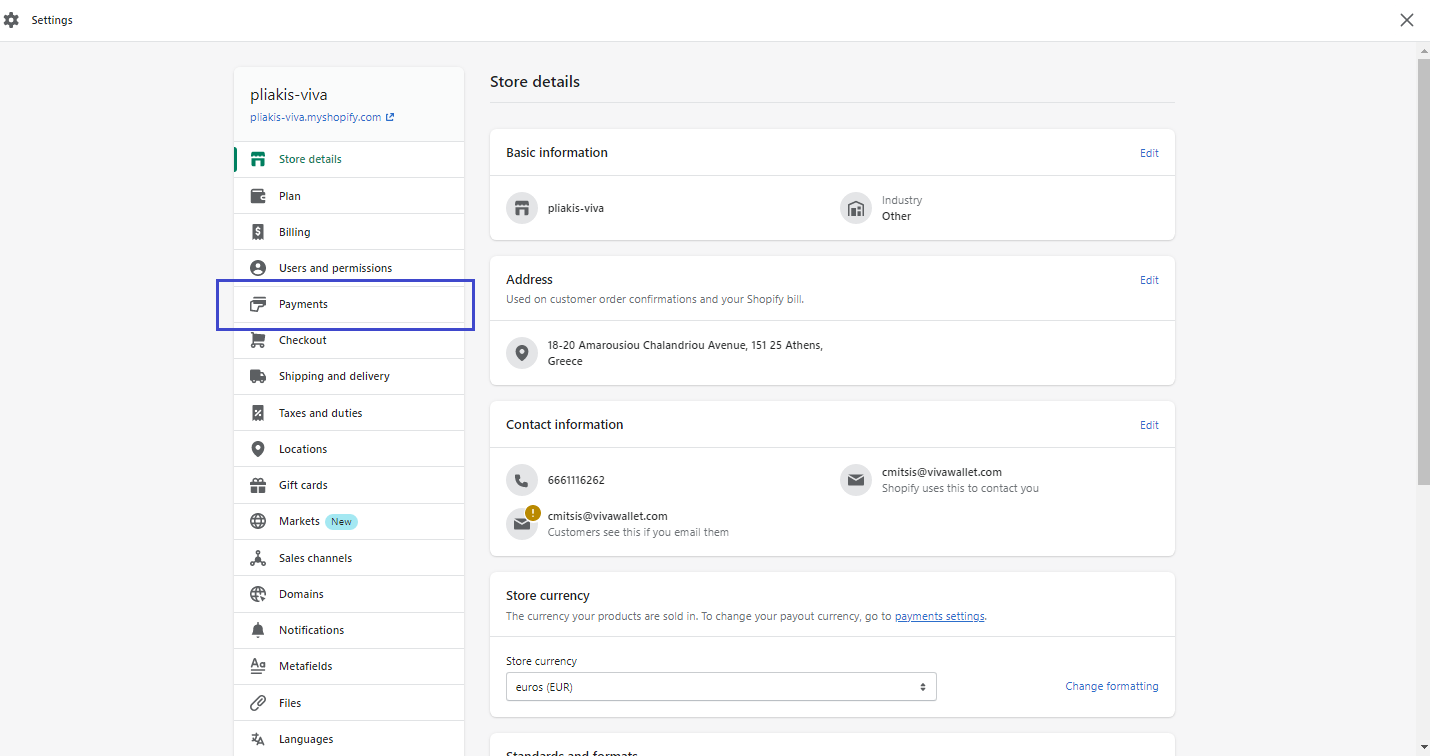
Task: Open Domains settings
Action: pyautogui.click(x=349, y=594)
